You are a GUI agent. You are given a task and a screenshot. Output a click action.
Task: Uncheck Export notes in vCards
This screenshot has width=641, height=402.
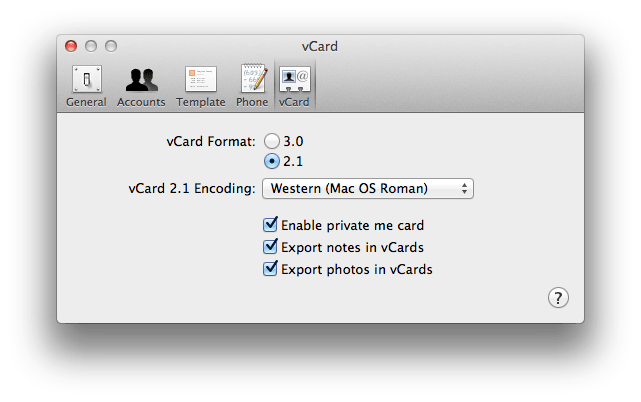click(x=270, y=247)
